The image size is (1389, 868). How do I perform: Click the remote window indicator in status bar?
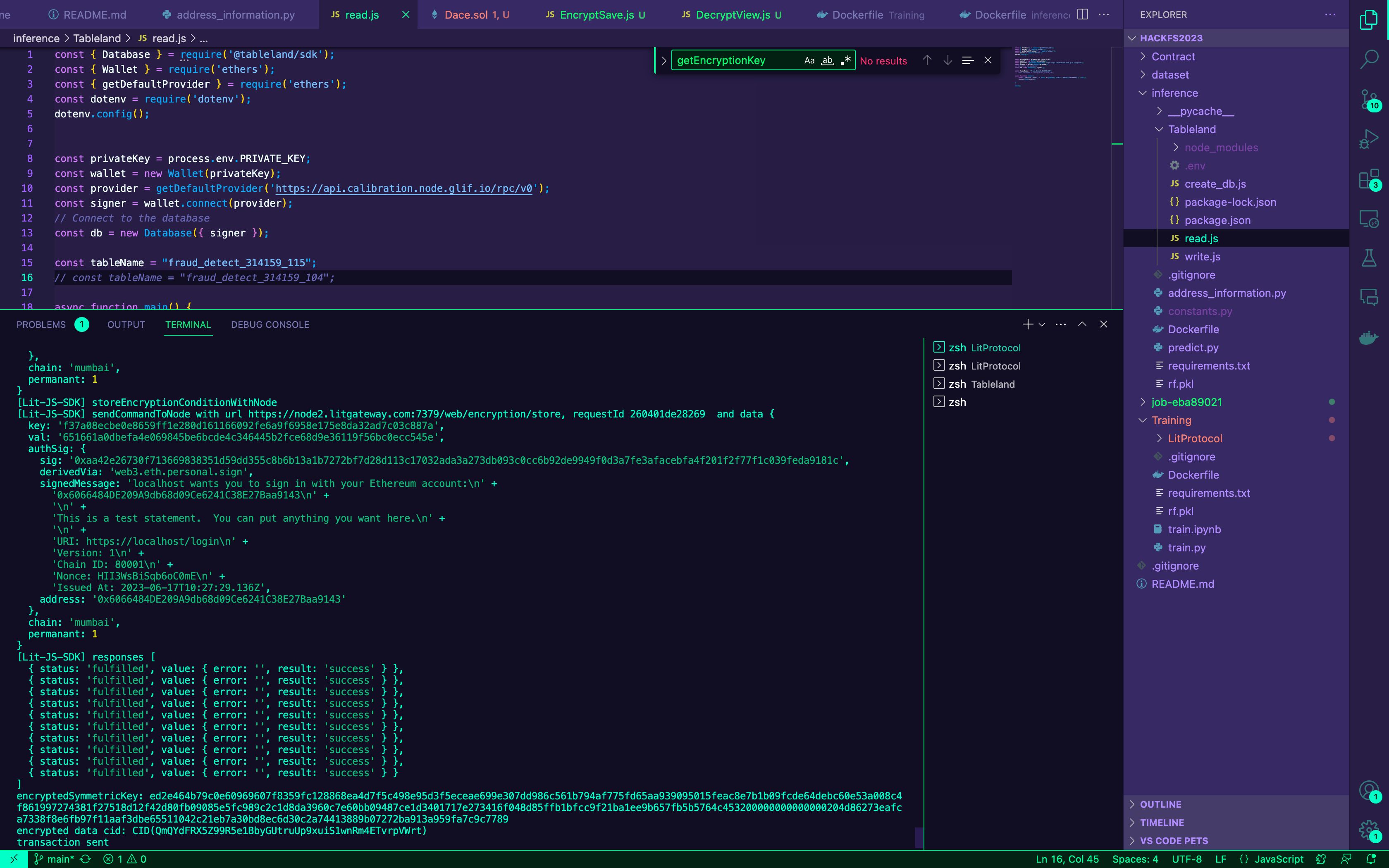pyautogui.click(x=14, y=859)
